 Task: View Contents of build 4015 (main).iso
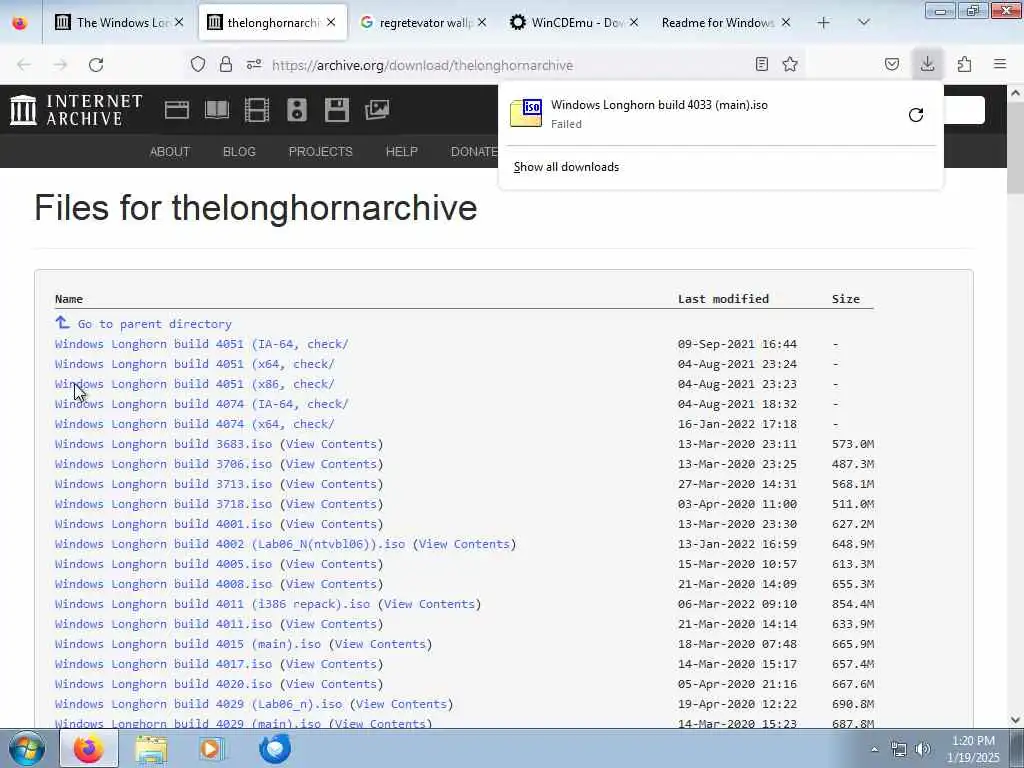pos(380,644)
